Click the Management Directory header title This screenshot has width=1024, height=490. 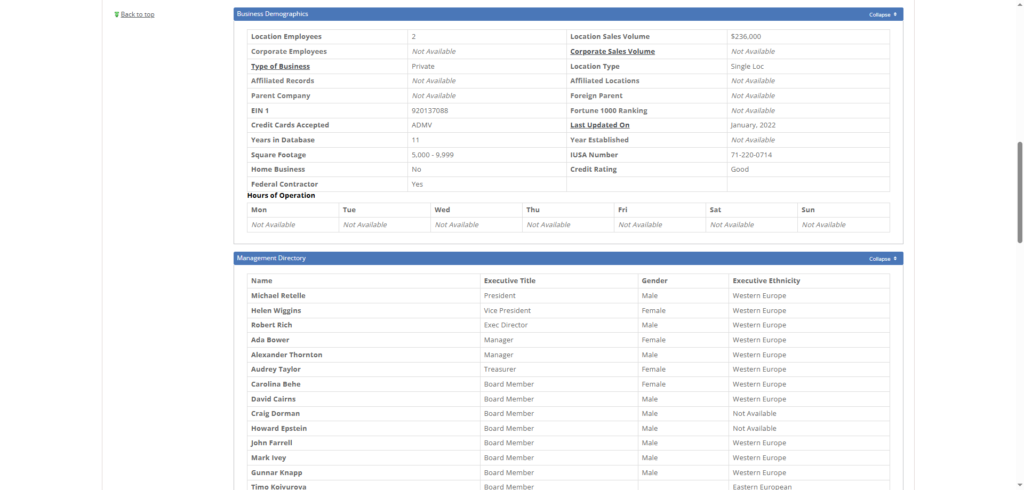pos(271,258)
